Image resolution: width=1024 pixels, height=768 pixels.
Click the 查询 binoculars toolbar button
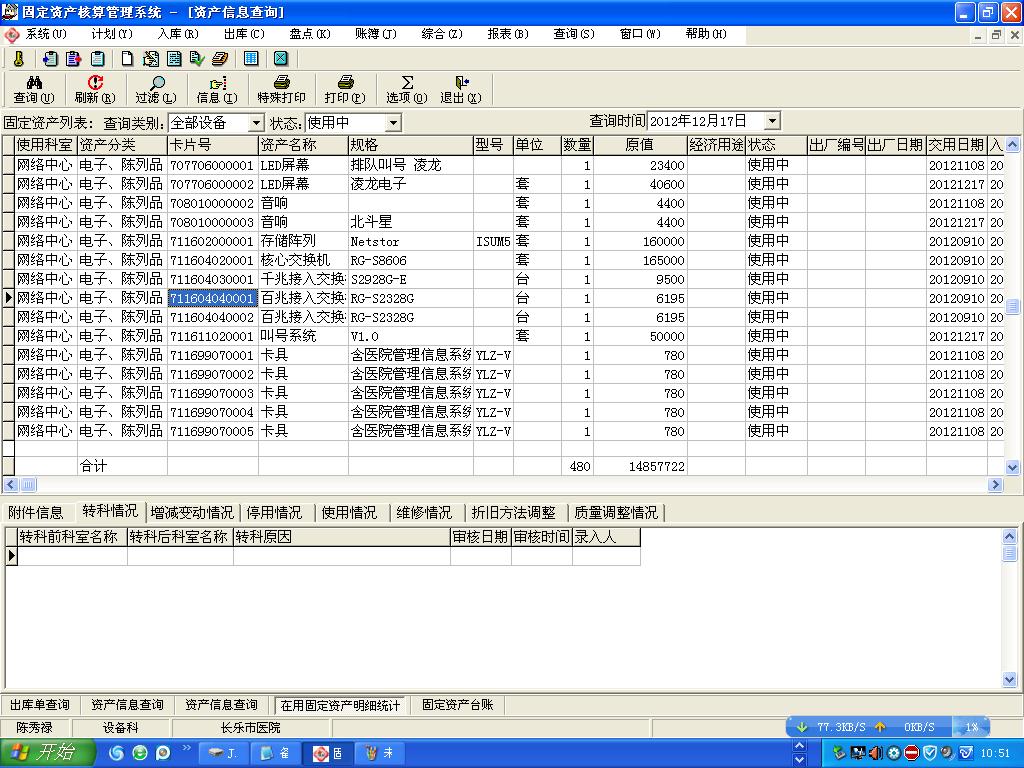click(x=34, y=89)
